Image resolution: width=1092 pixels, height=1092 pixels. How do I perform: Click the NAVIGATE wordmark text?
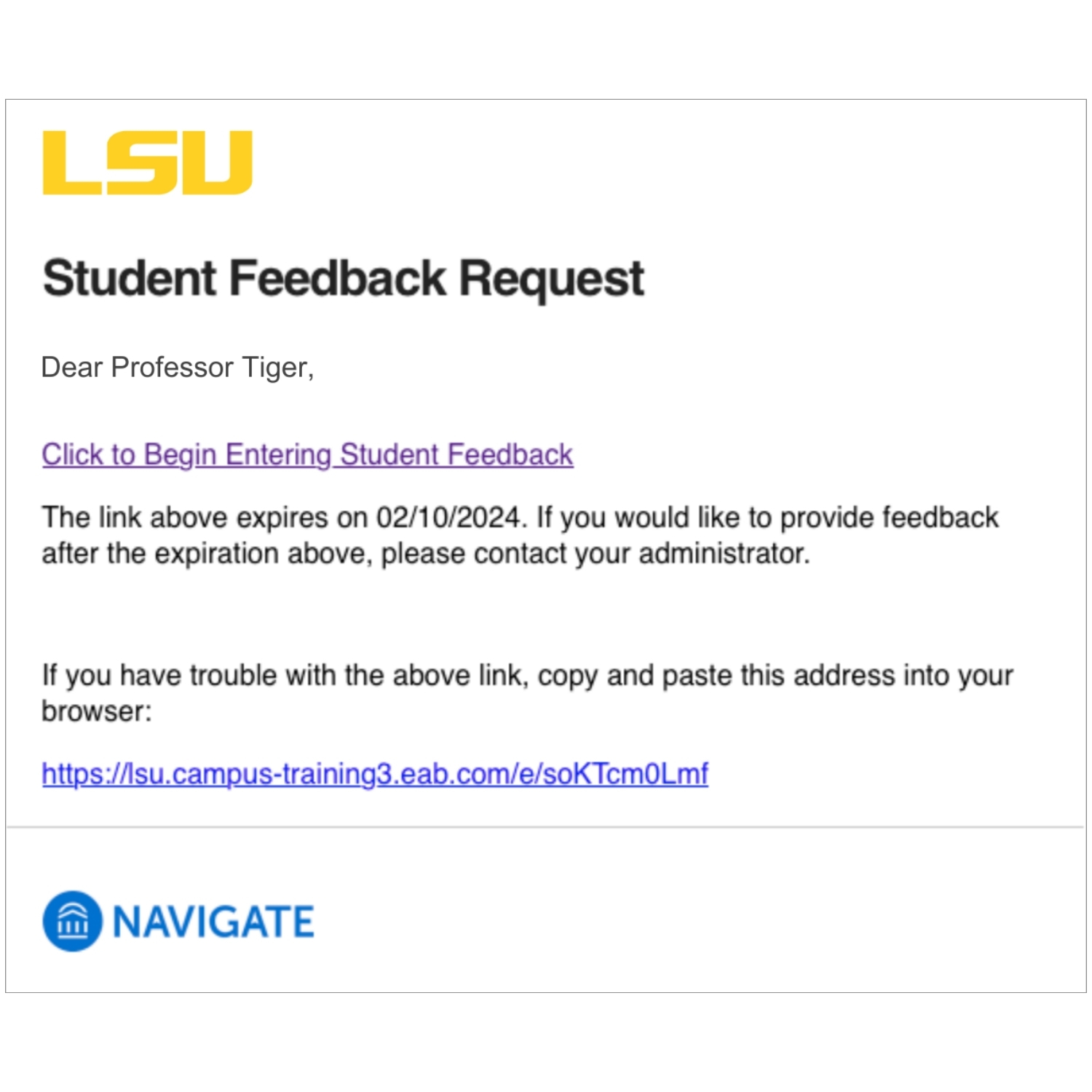click(x=213, y=922)
